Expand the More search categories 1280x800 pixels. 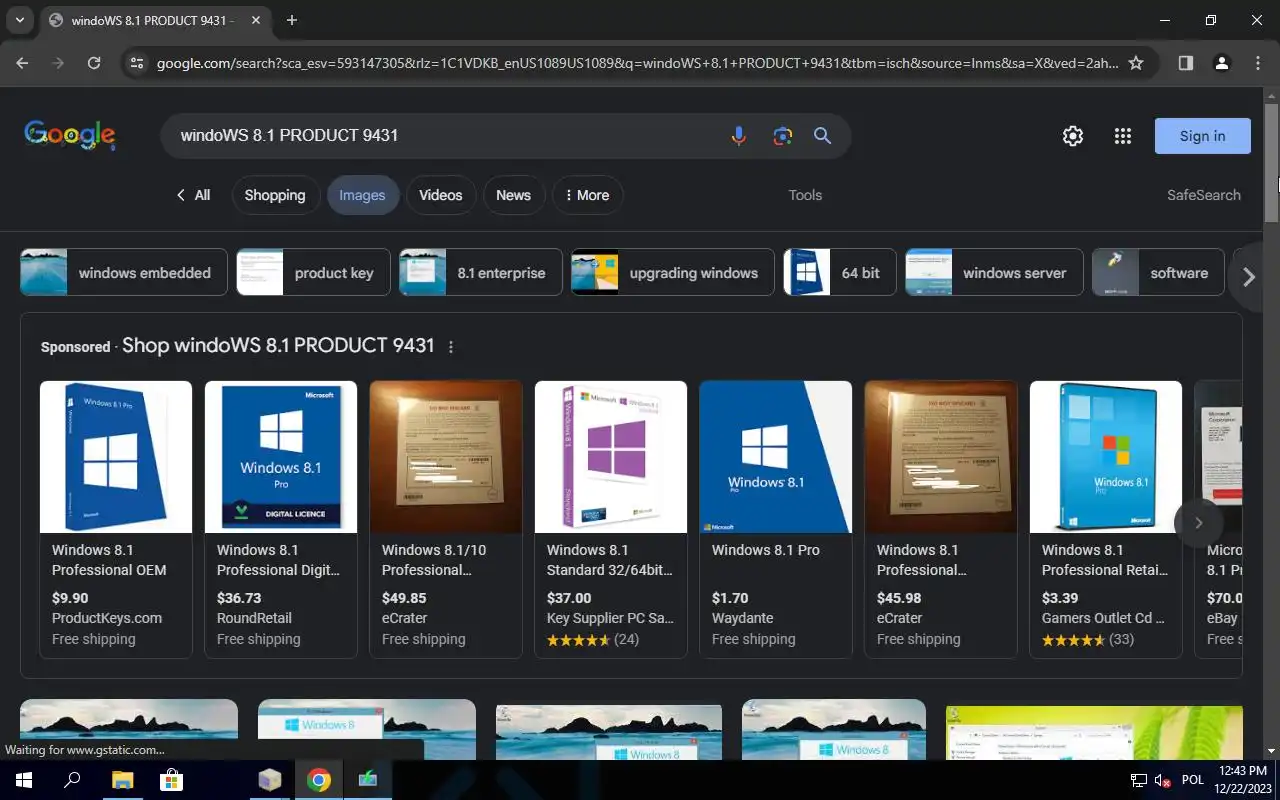588,195
